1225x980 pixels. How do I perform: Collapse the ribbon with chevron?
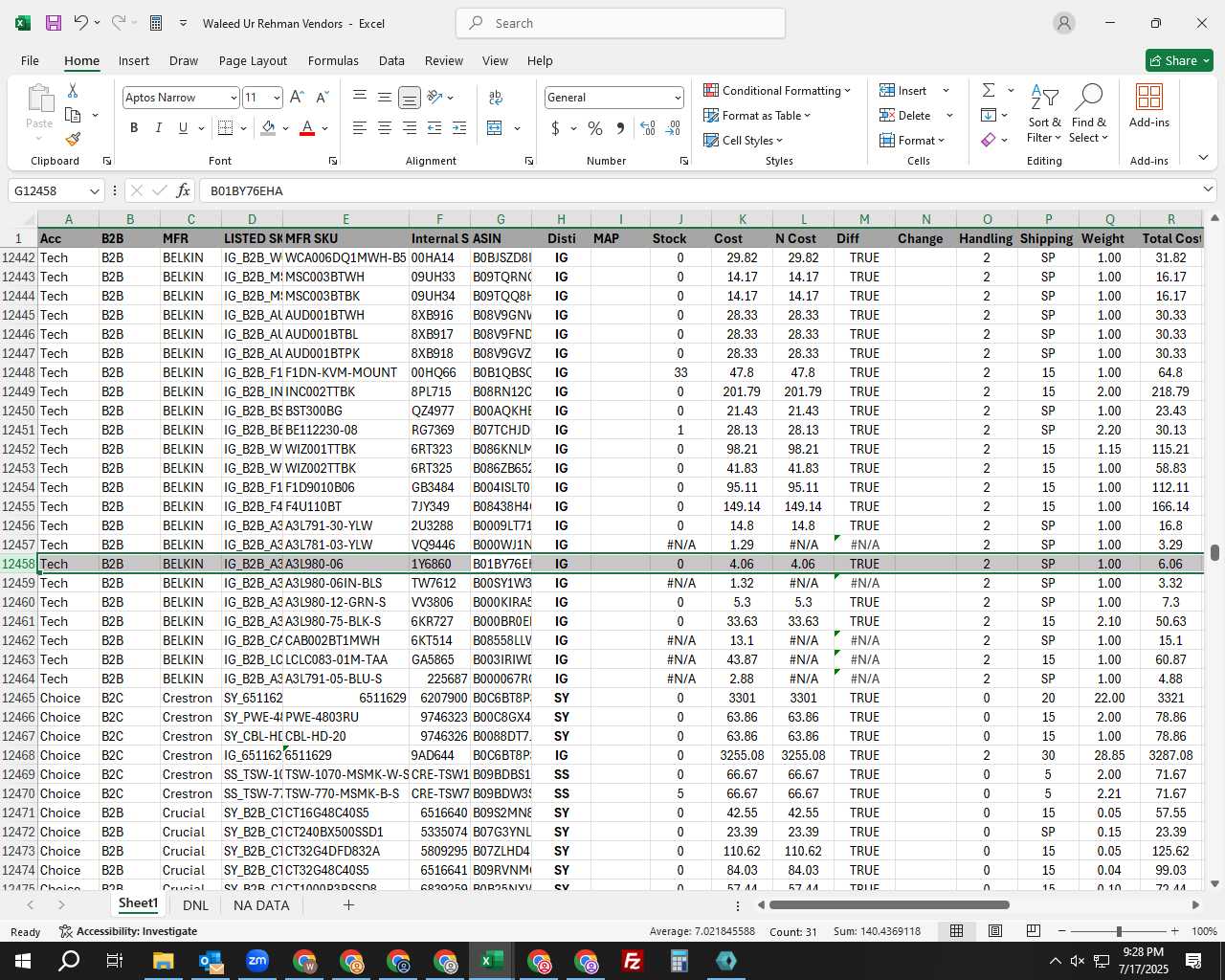click(1203, 157)
